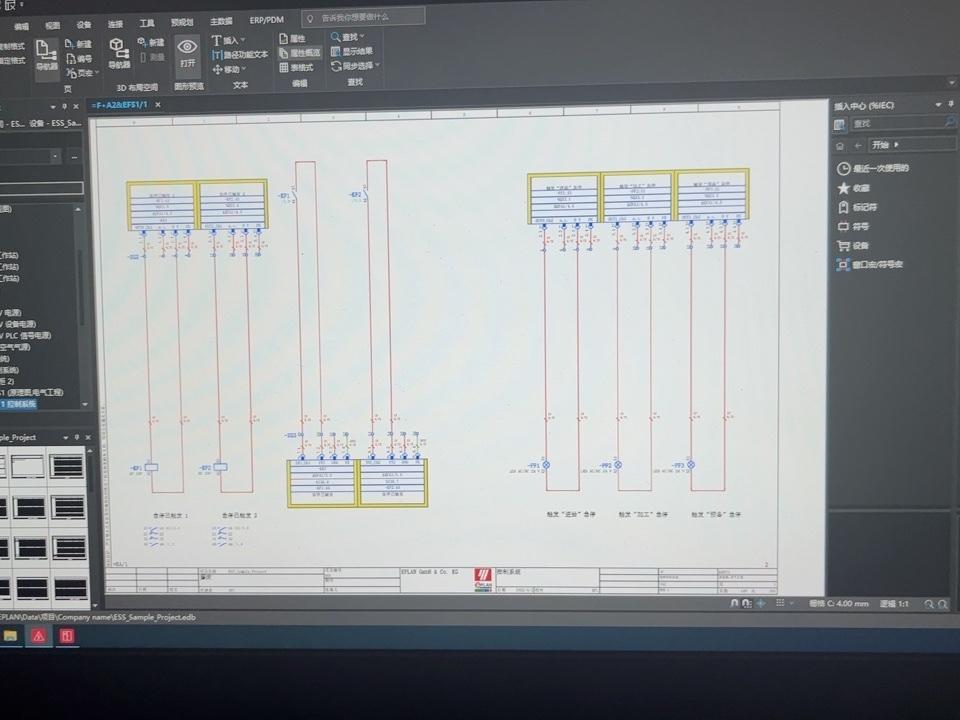The image size is (960, 720).
Task: Open the 3D layout space navigator
Action: [118, 53]
